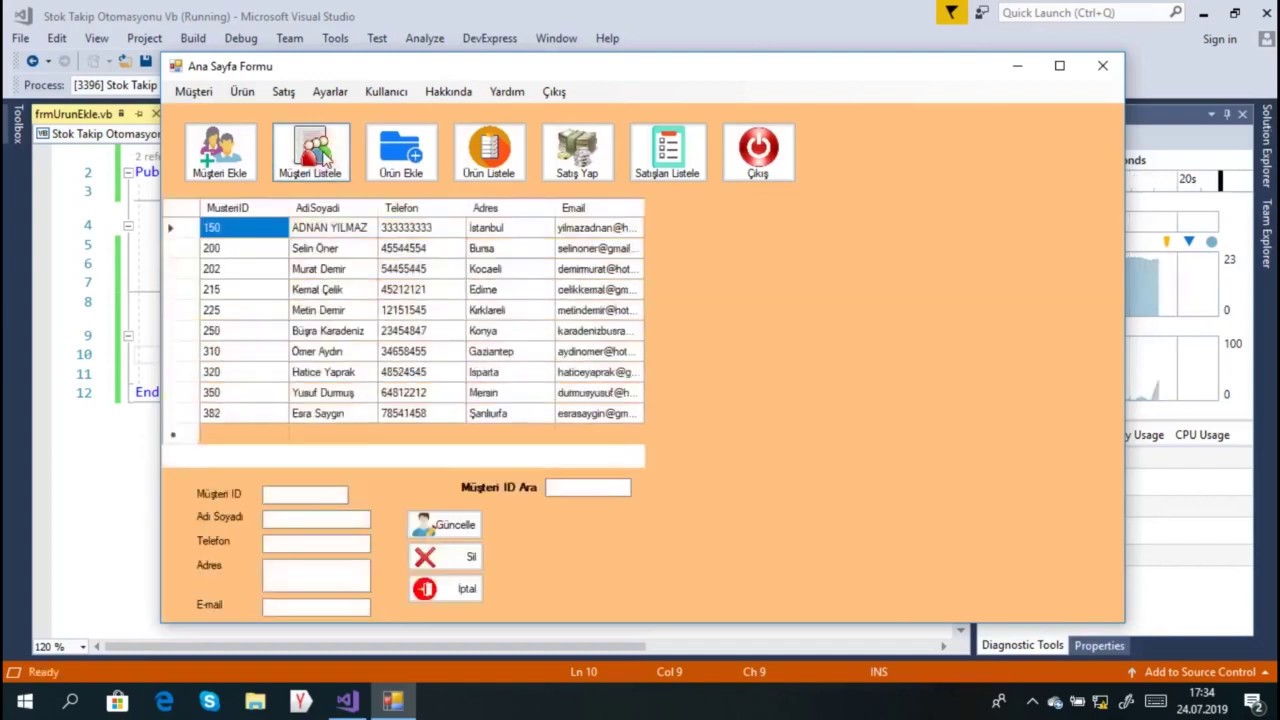1280x720 pixels.
Task: Open Satılan Listele checklist icon
Action: 667,152
